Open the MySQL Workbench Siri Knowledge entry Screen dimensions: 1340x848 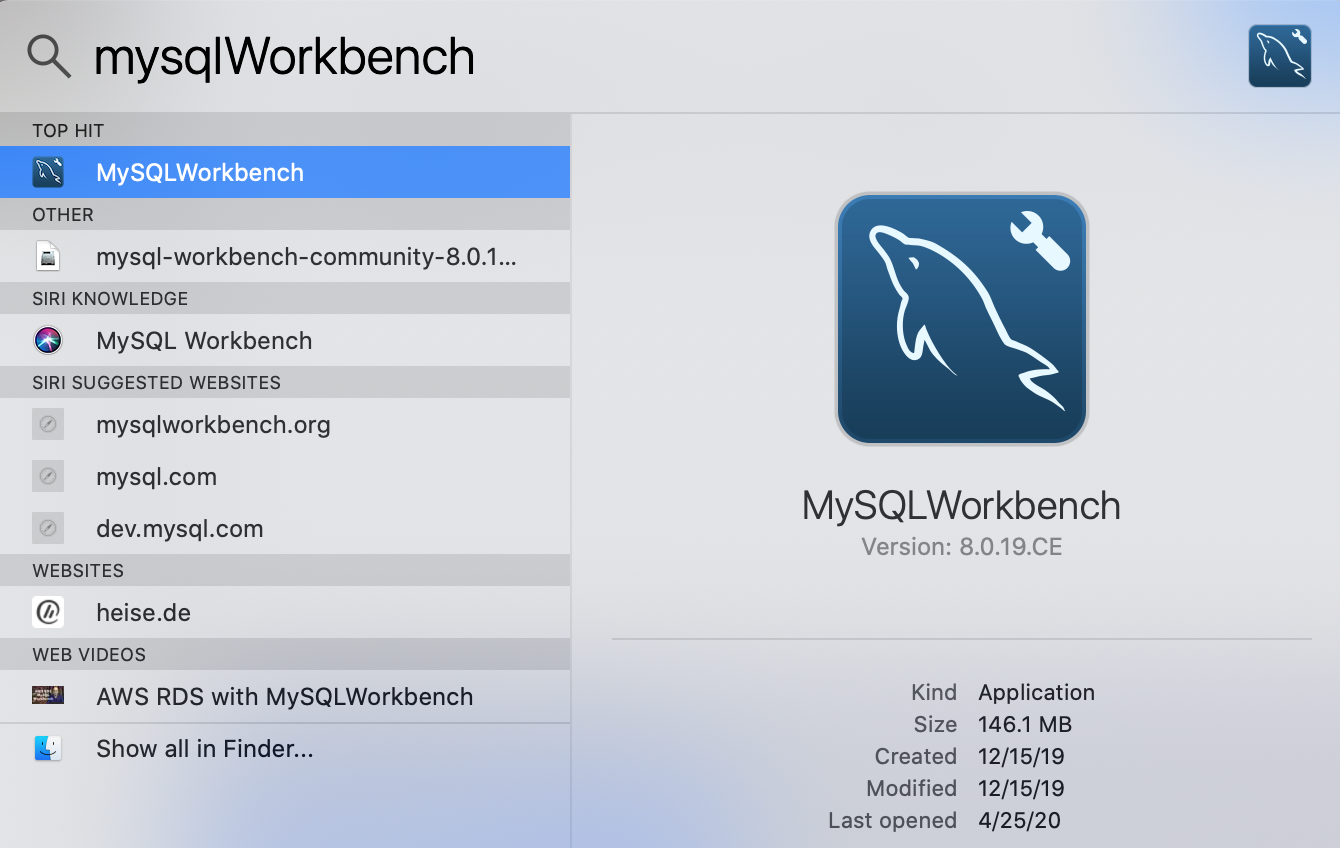coord(204,340)
